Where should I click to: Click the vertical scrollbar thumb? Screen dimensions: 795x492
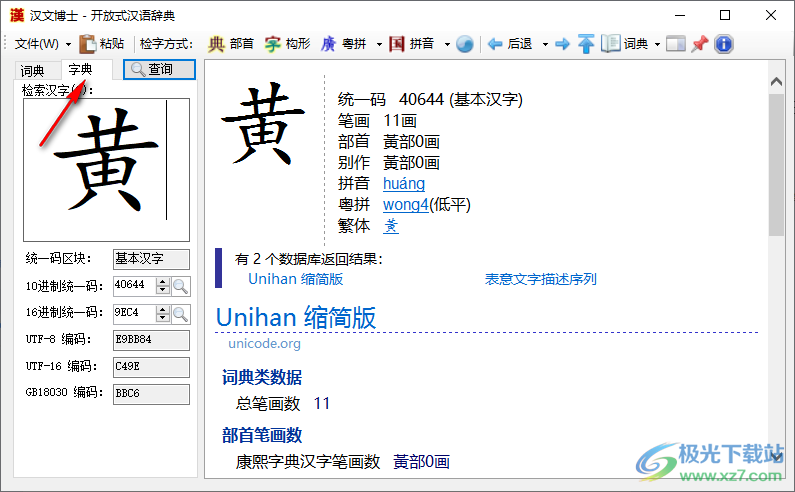pyautogui.click(x=776, y=165)
